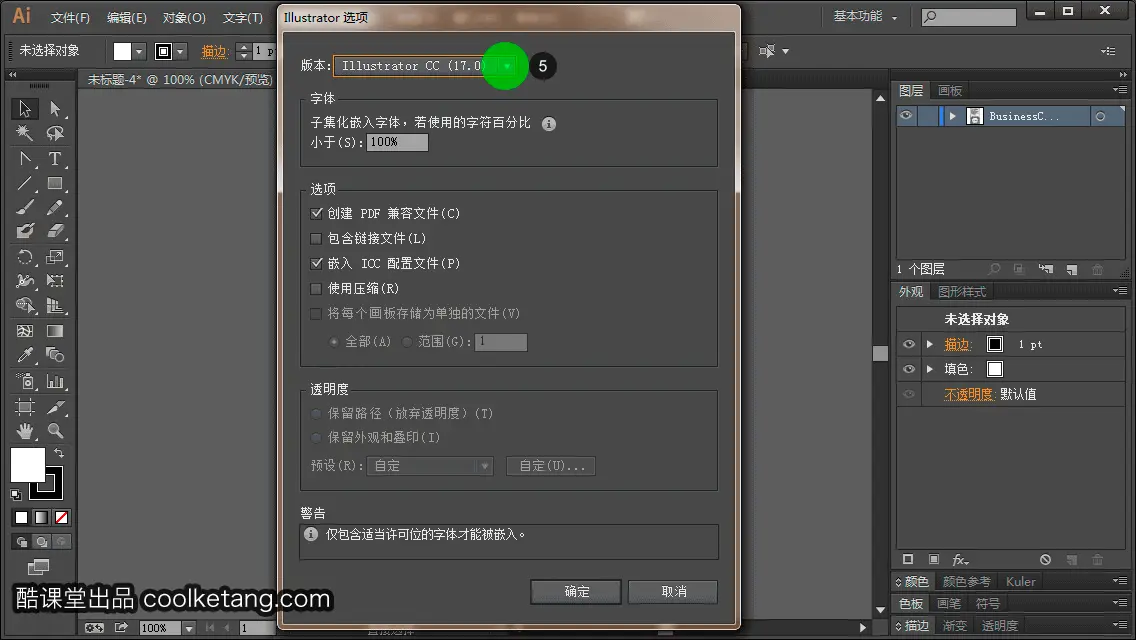Select the Perspective Grid tool
The width and height of the screenshot is (1136, 640).
click(55, 306)
